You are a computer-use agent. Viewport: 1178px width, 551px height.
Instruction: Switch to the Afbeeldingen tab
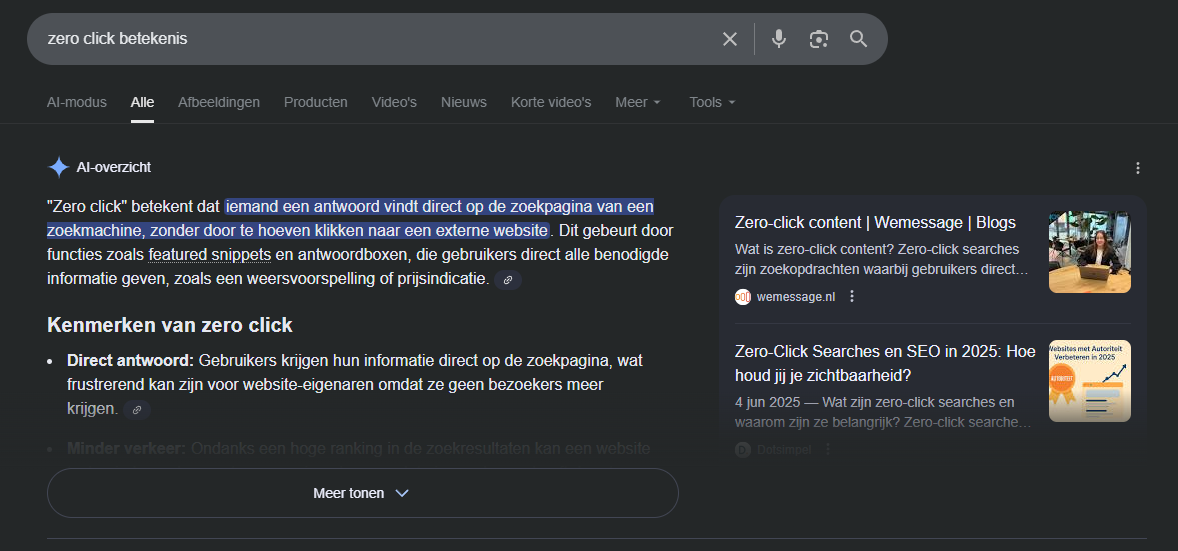point(219,102)
